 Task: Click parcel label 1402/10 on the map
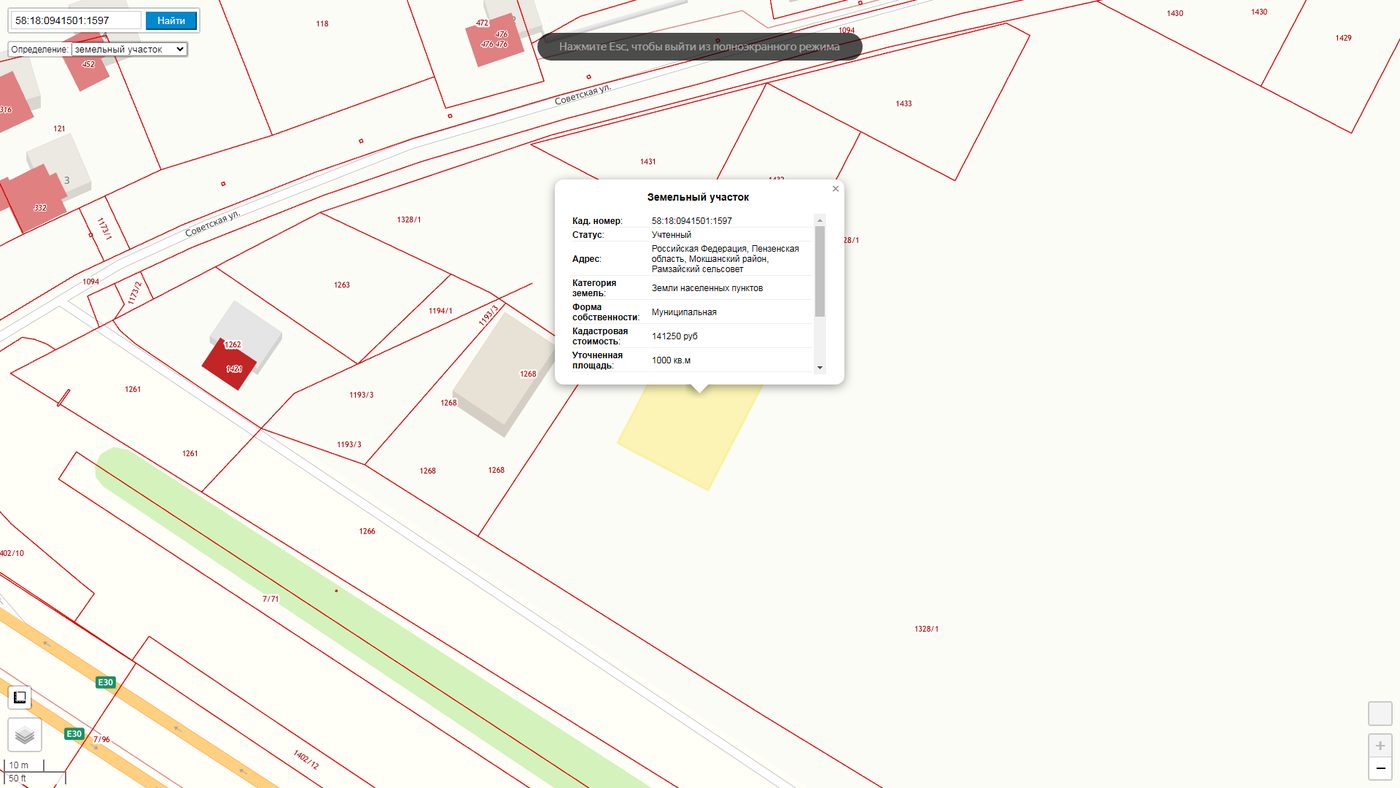pos(11,553)
